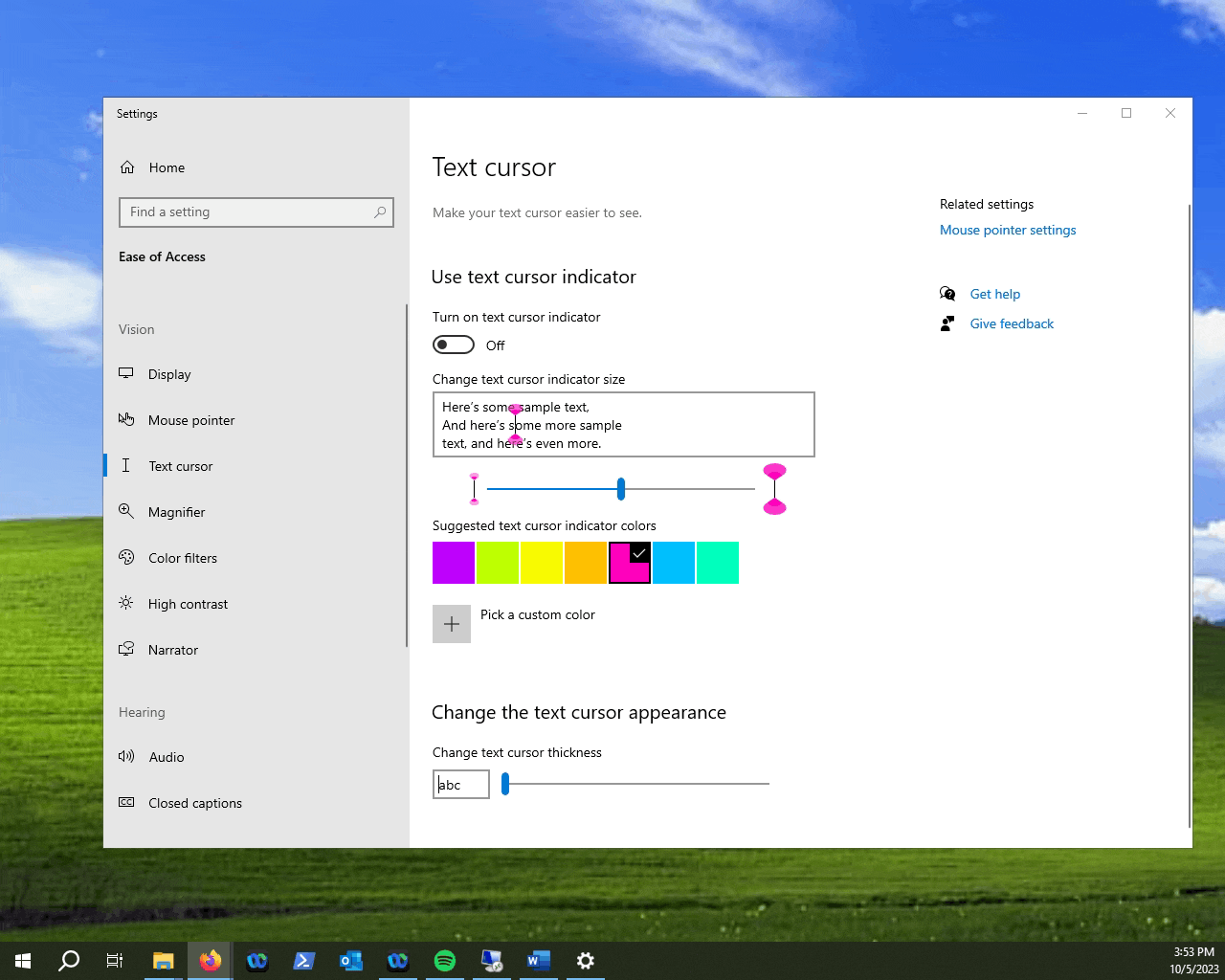This screenshot has width=1225, height=980.
Task: Open Spotify from the taskbar
Action: click(445, 960)
